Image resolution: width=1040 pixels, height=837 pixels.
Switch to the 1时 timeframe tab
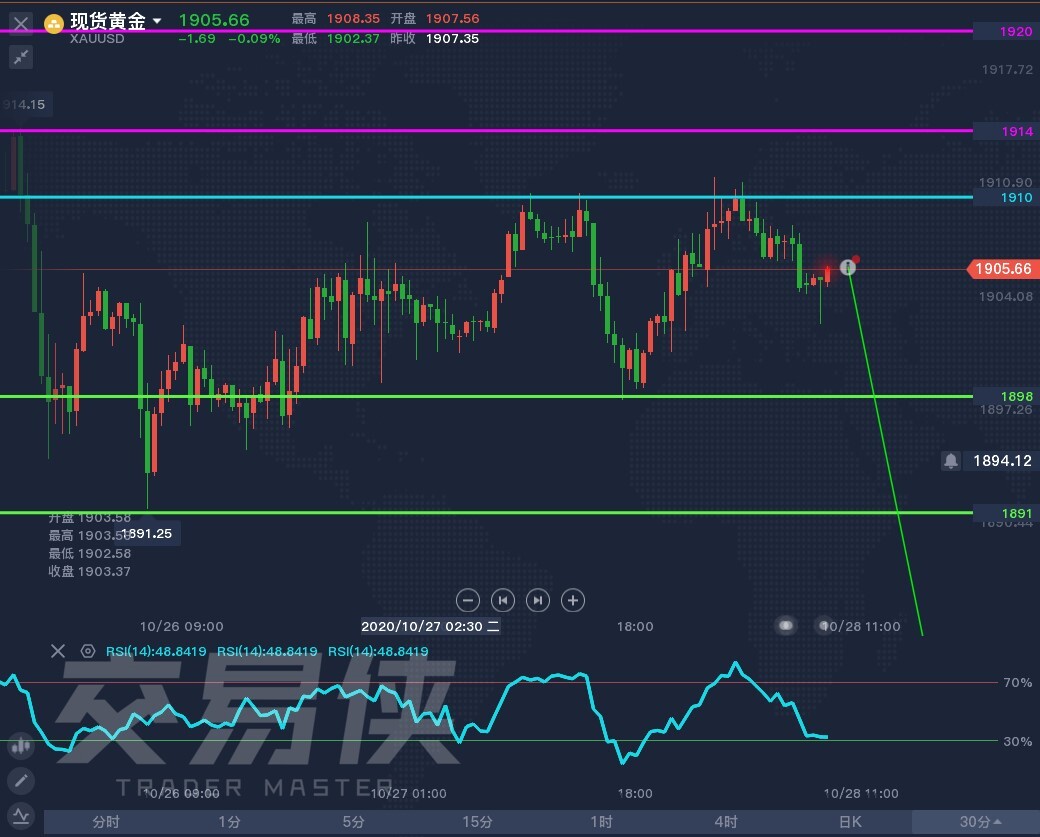click(x=601, y=822)
